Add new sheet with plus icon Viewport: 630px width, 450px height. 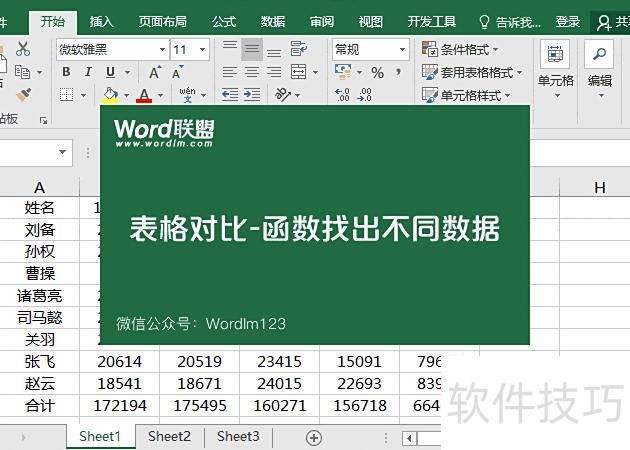[x=314, y=438]
